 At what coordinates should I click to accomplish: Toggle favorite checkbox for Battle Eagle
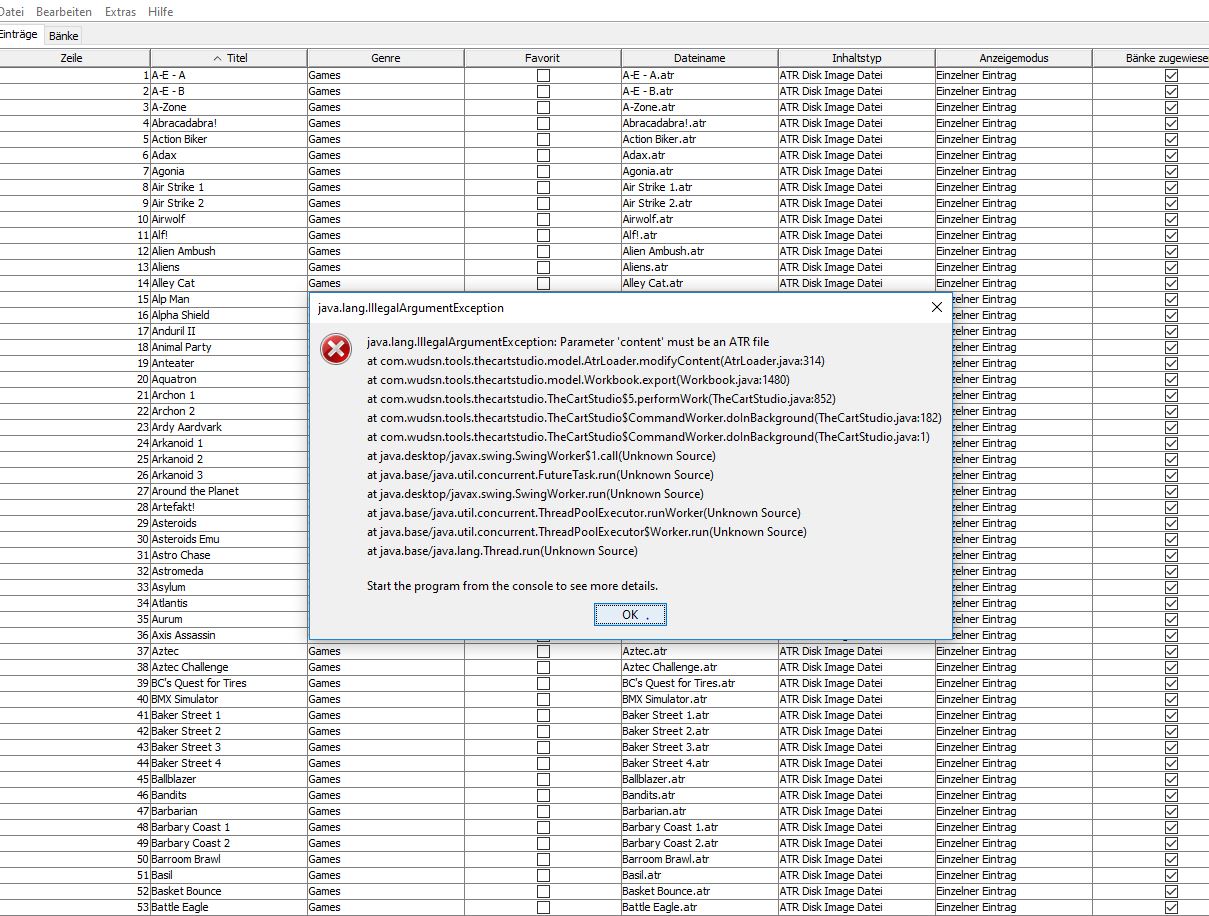tap(543, 907)
